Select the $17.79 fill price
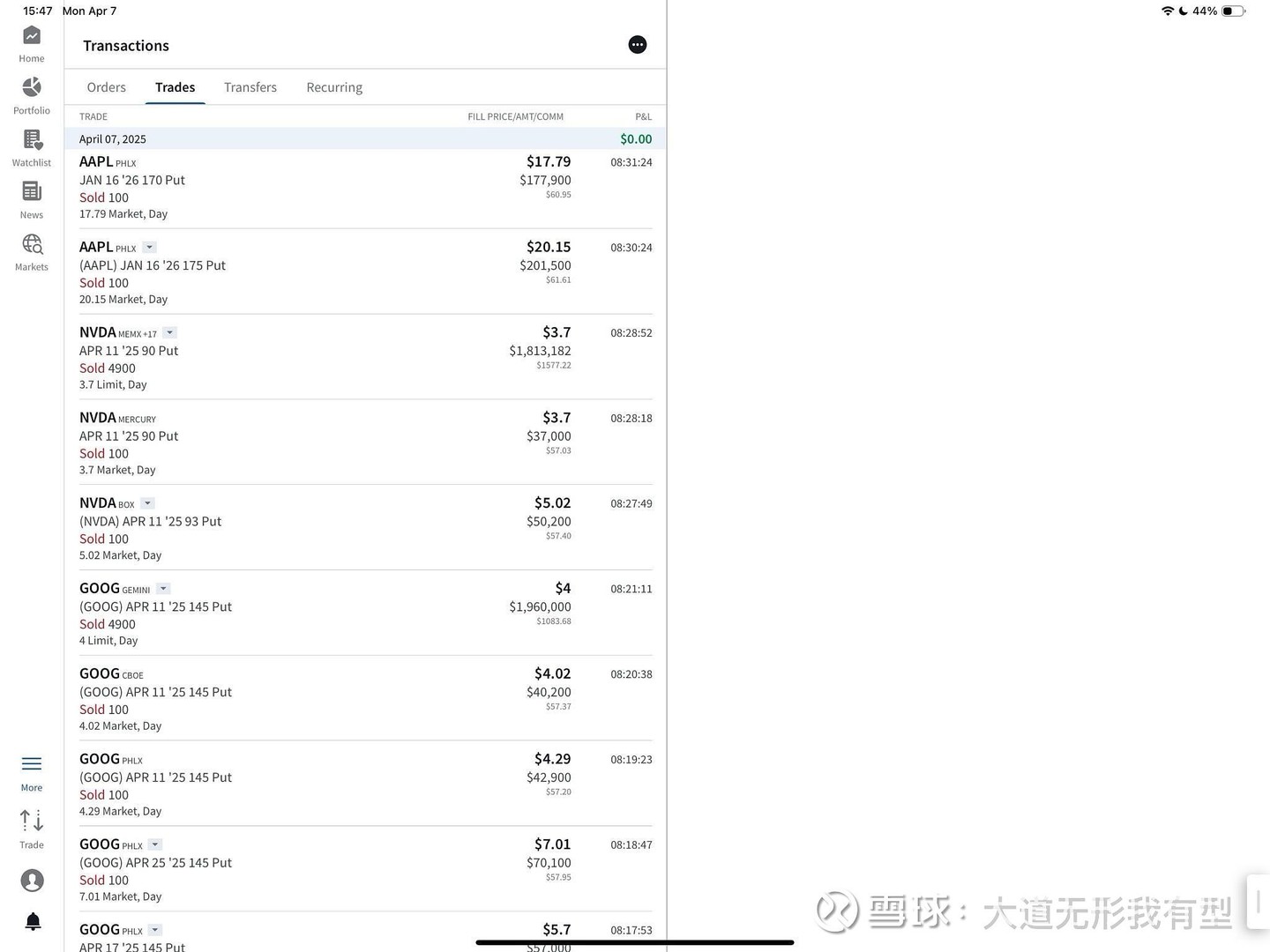The width and height of the screenshot is (1270, 952). tap(549, 162)
